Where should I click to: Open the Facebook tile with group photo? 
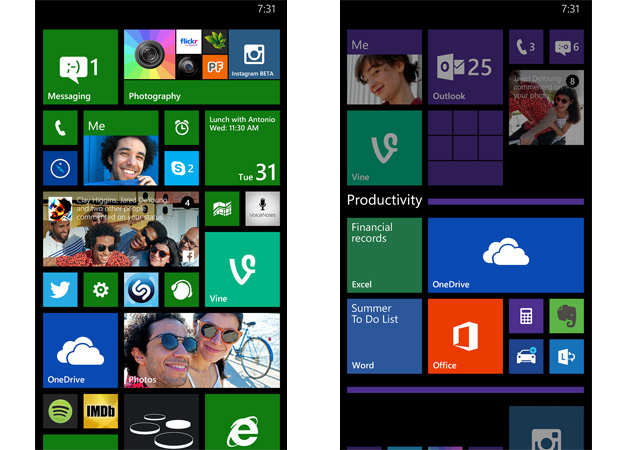pyautogui.click(x=121, y=229)
